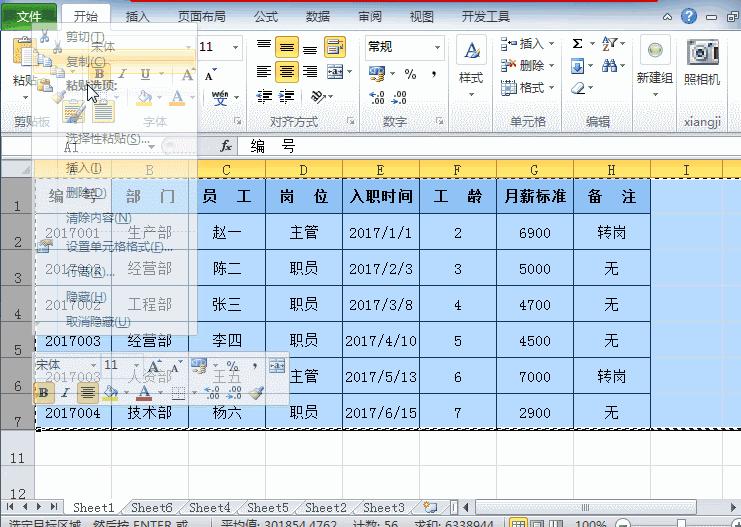Image resolution: width=741 pixels, height=527 pixels.
Task: Click the AutoSum sigma icon
Action: [x=577, y=44]
